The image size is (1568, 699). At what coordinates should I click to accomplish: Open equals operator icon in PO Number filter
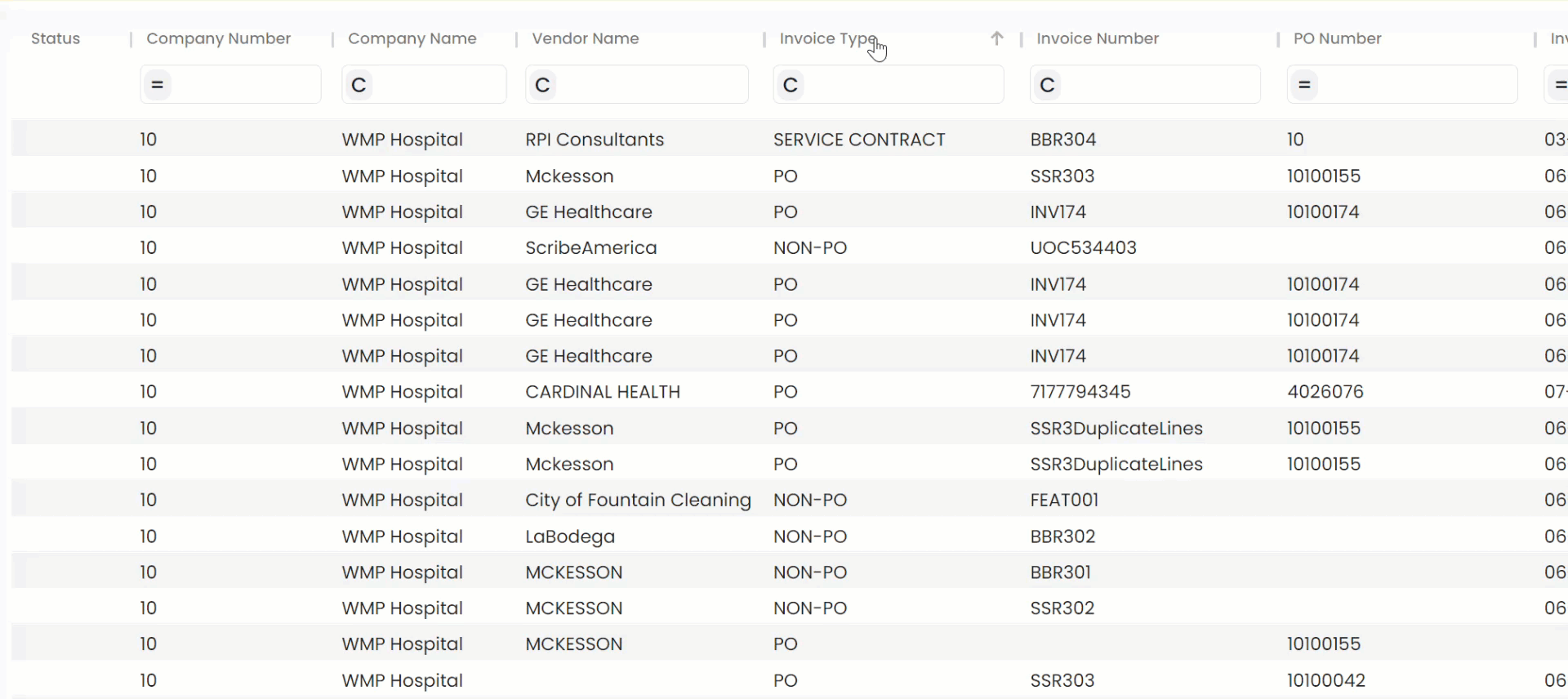click(1304, 84)
